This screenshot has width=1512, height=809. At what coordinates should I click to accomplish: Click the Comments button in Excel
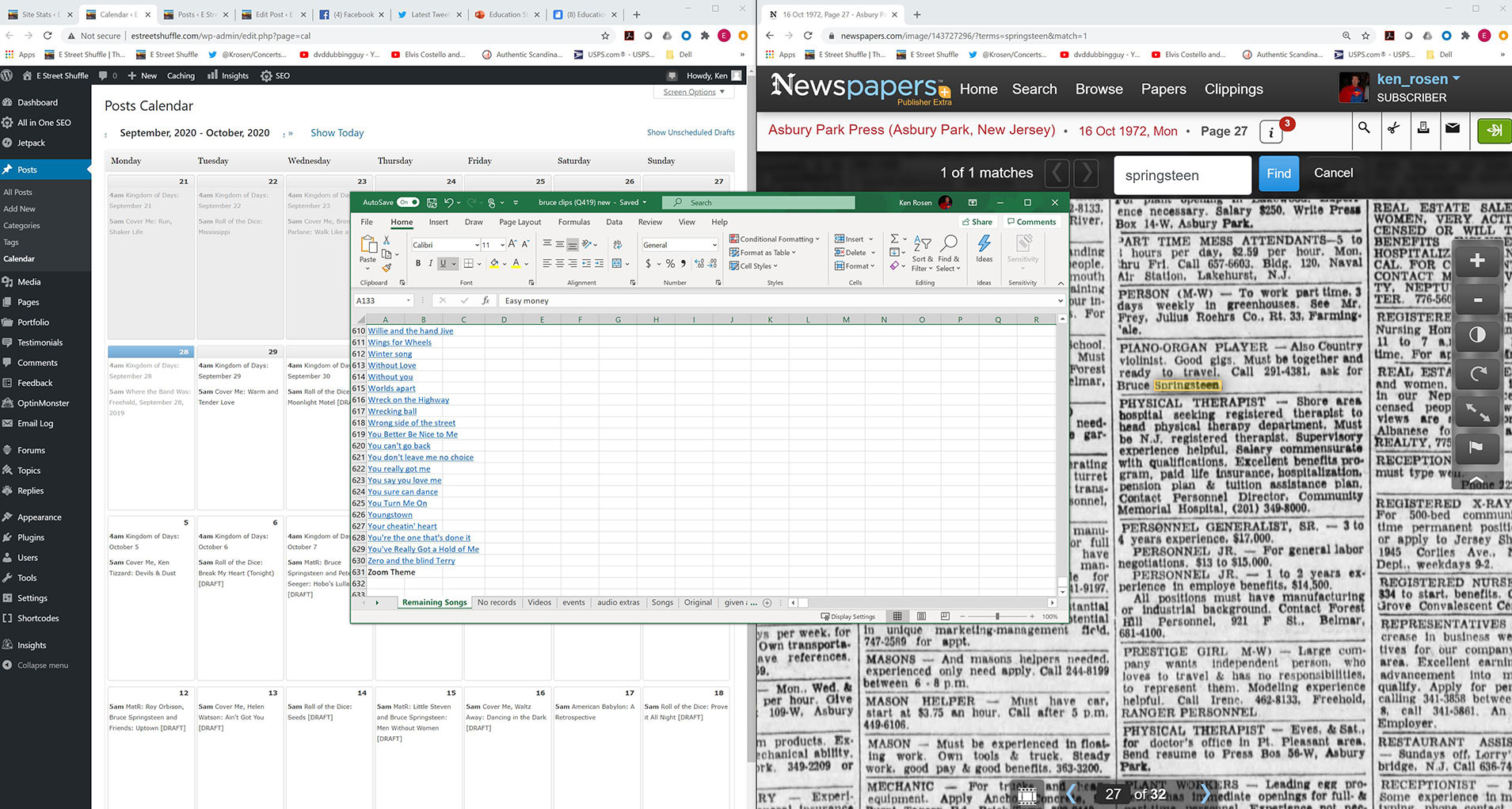click(x=1031, y=222)
